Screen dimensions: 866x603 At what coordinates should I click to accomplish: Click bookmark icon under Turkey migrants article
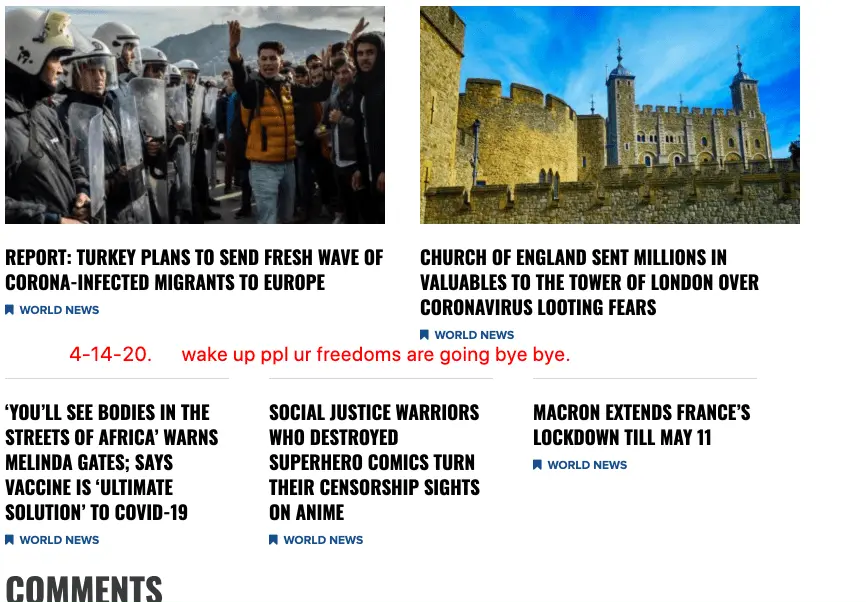[9, 310]
